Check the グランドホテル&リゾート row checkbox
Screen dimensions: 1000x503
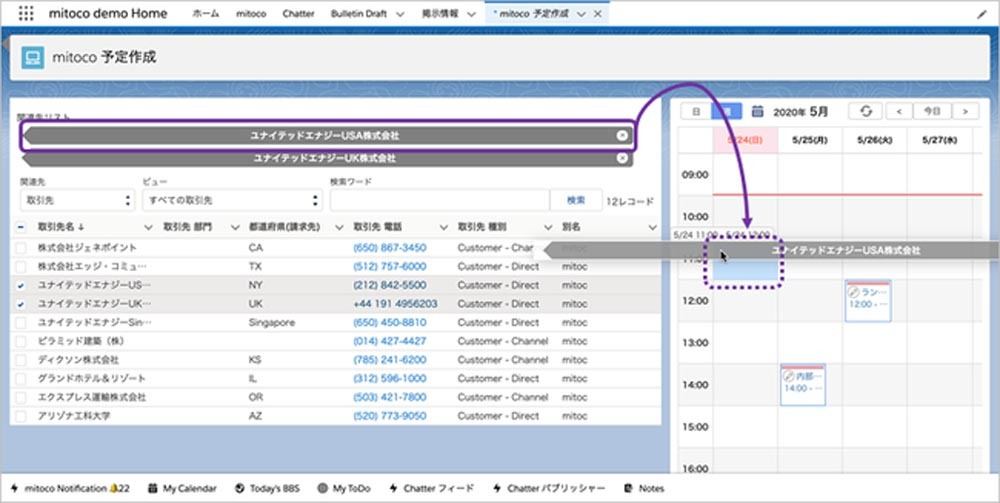click(x=21, y=379)
